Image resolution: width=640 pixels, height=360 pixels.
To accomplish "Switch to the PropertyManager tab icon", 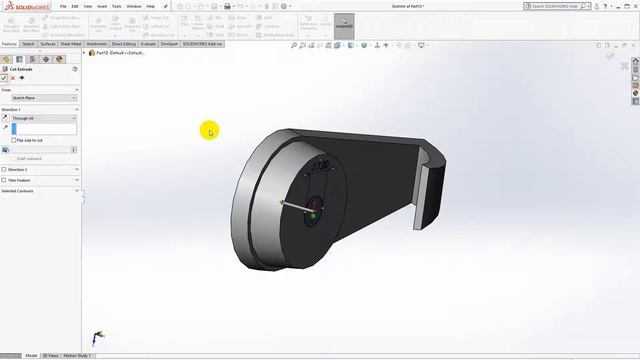I will [19, 60].
